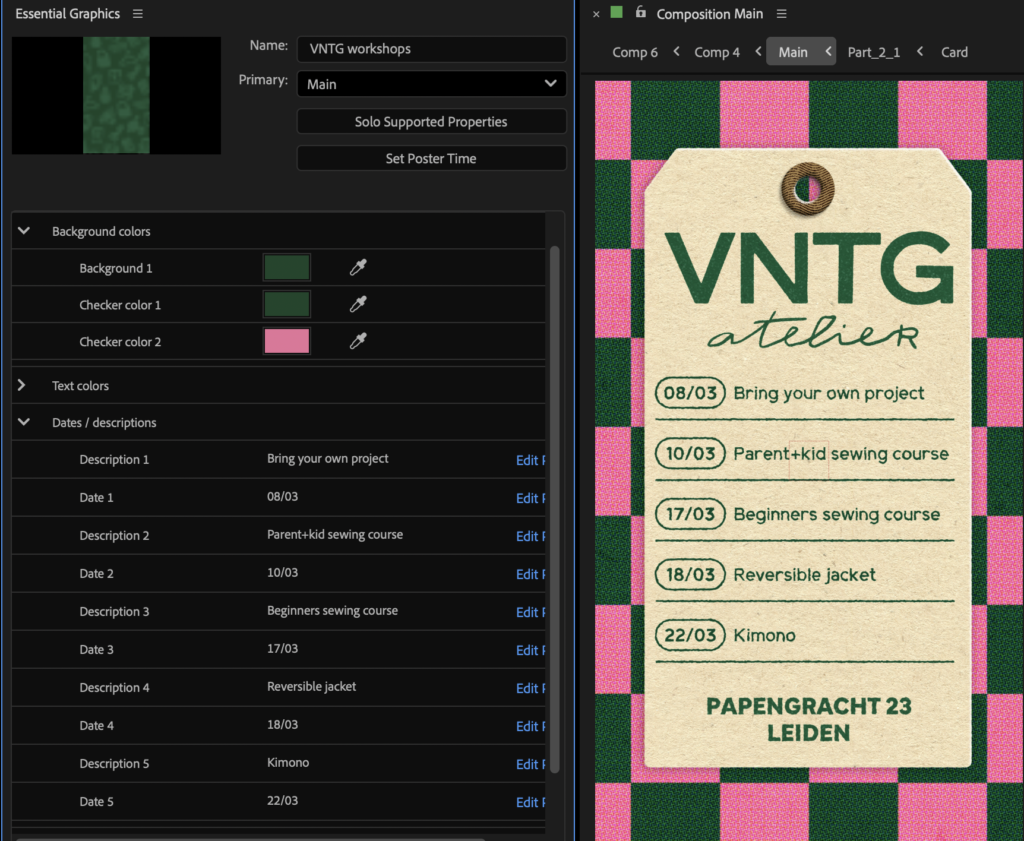Image resolution: width=1024 pixels, height=841 pixels.
Task: Collapse the Dates / descriptions group
Action: pos(24,423)
